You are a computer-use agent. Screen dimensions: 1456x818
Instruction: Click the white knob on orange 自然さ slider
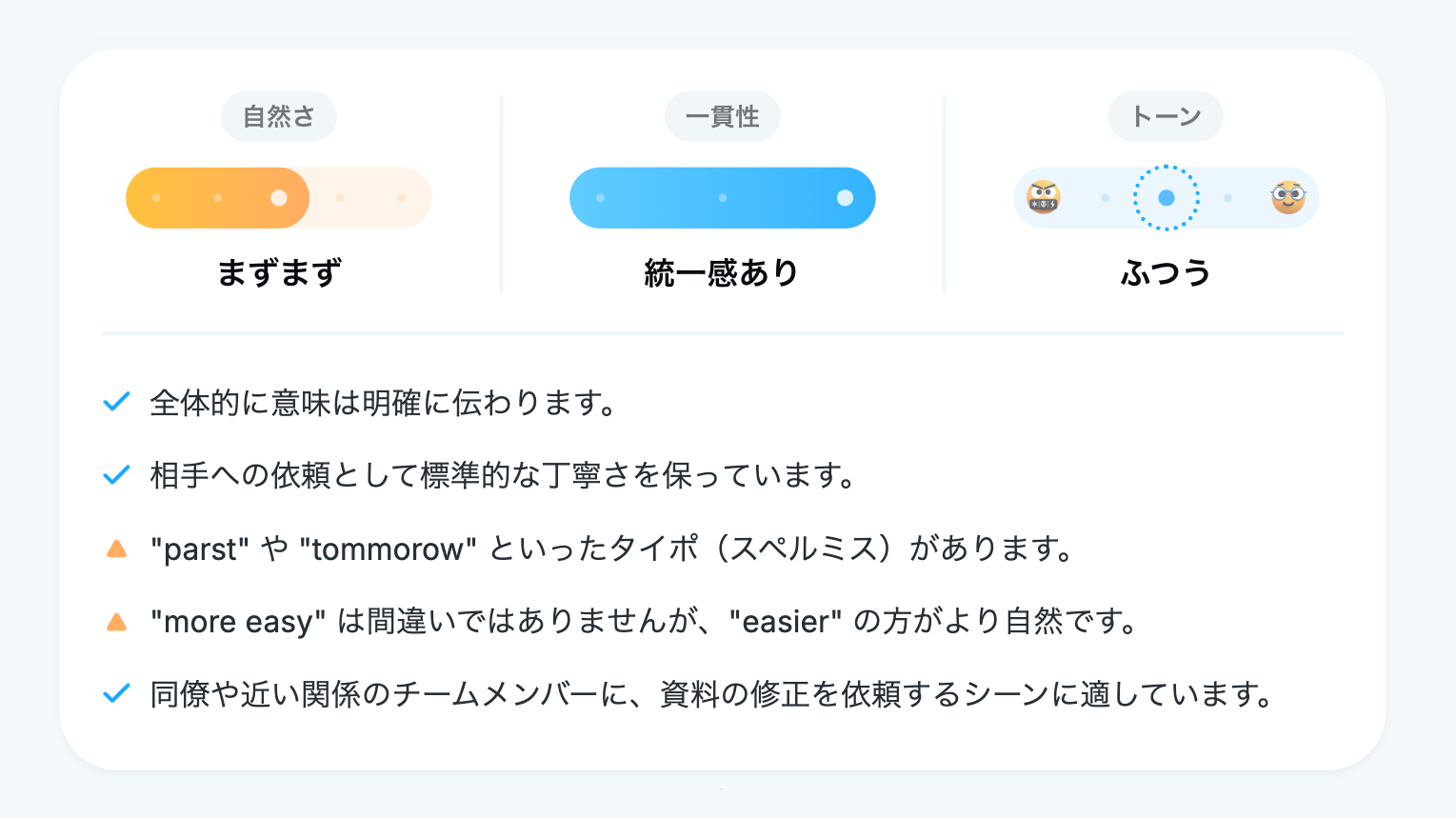[279, 198]
